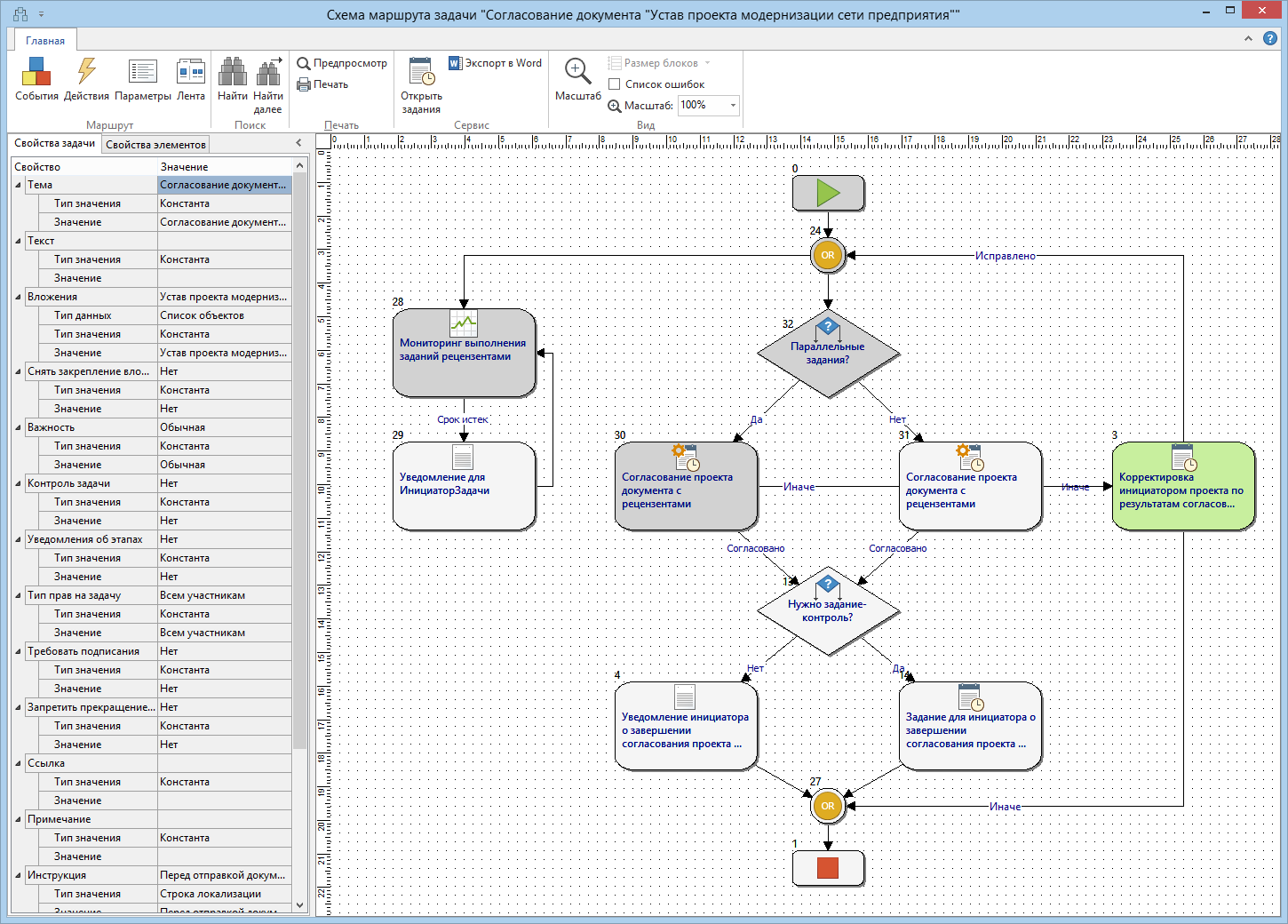Select the Параллельные задания condition block
This screenshot has height=924, width=1288.
828,353
